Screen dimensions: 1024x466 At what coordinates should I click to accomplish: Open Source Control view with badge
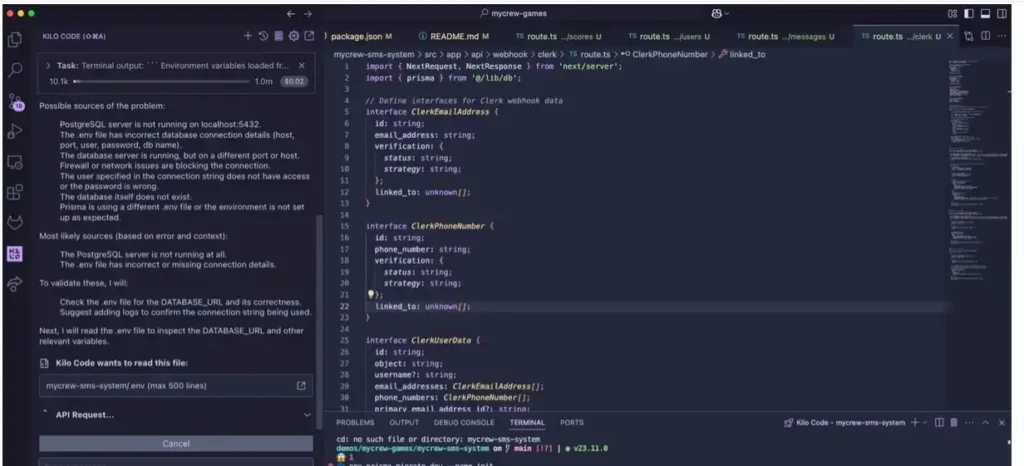(x=15, y=101)
